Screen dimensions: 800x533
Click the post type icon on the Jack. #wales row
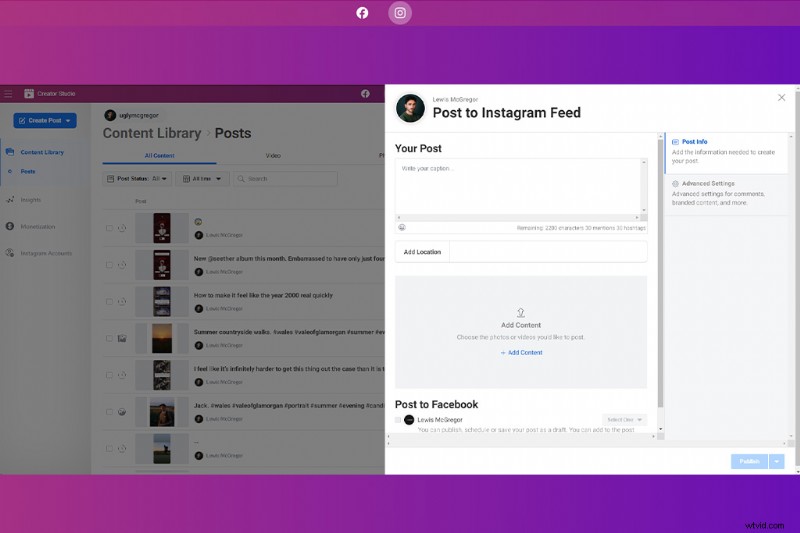click(x=122, y=412)
